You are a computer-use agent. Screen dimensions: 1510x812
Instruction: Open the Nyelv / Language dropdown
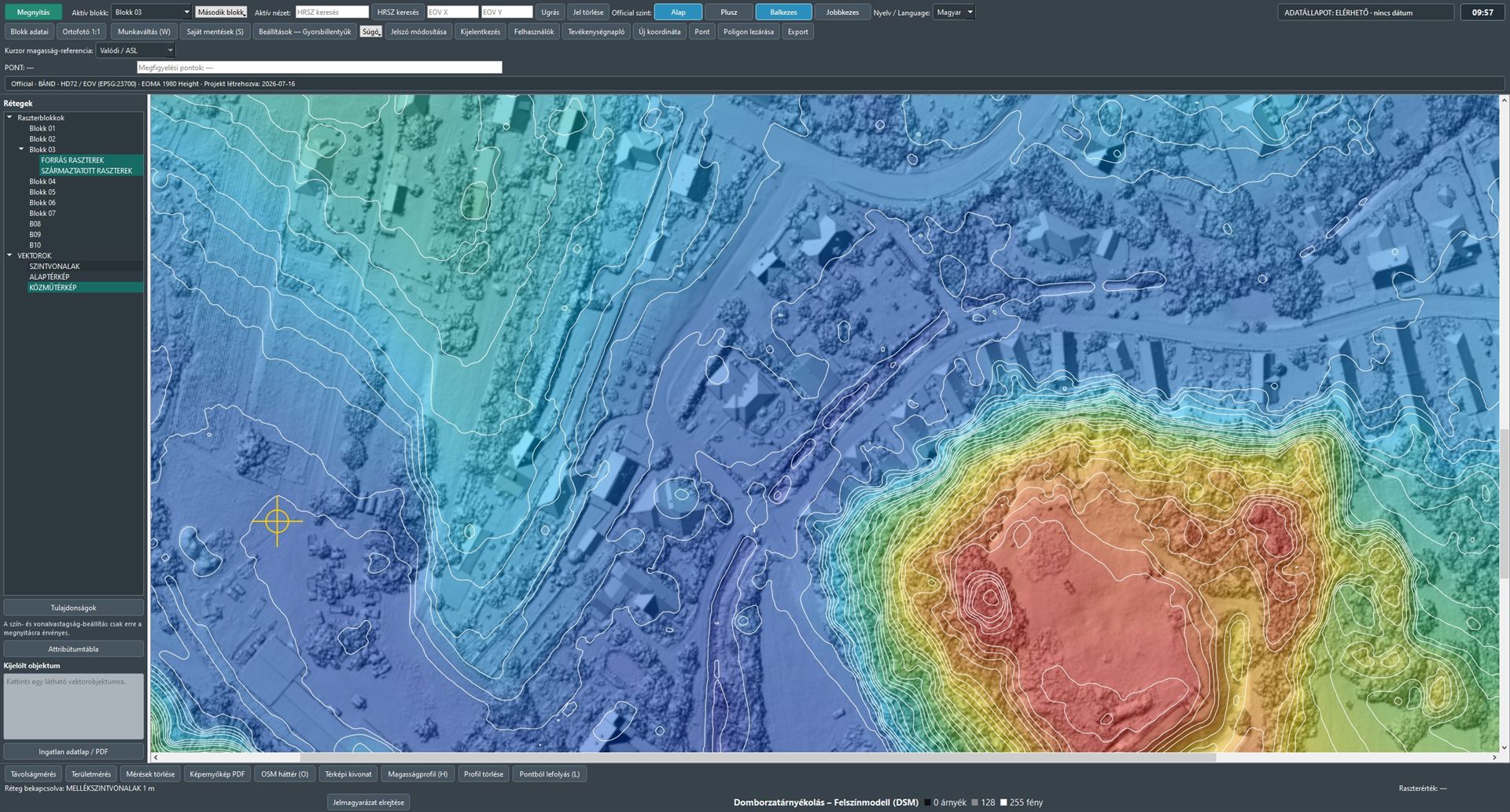(954, 13)
